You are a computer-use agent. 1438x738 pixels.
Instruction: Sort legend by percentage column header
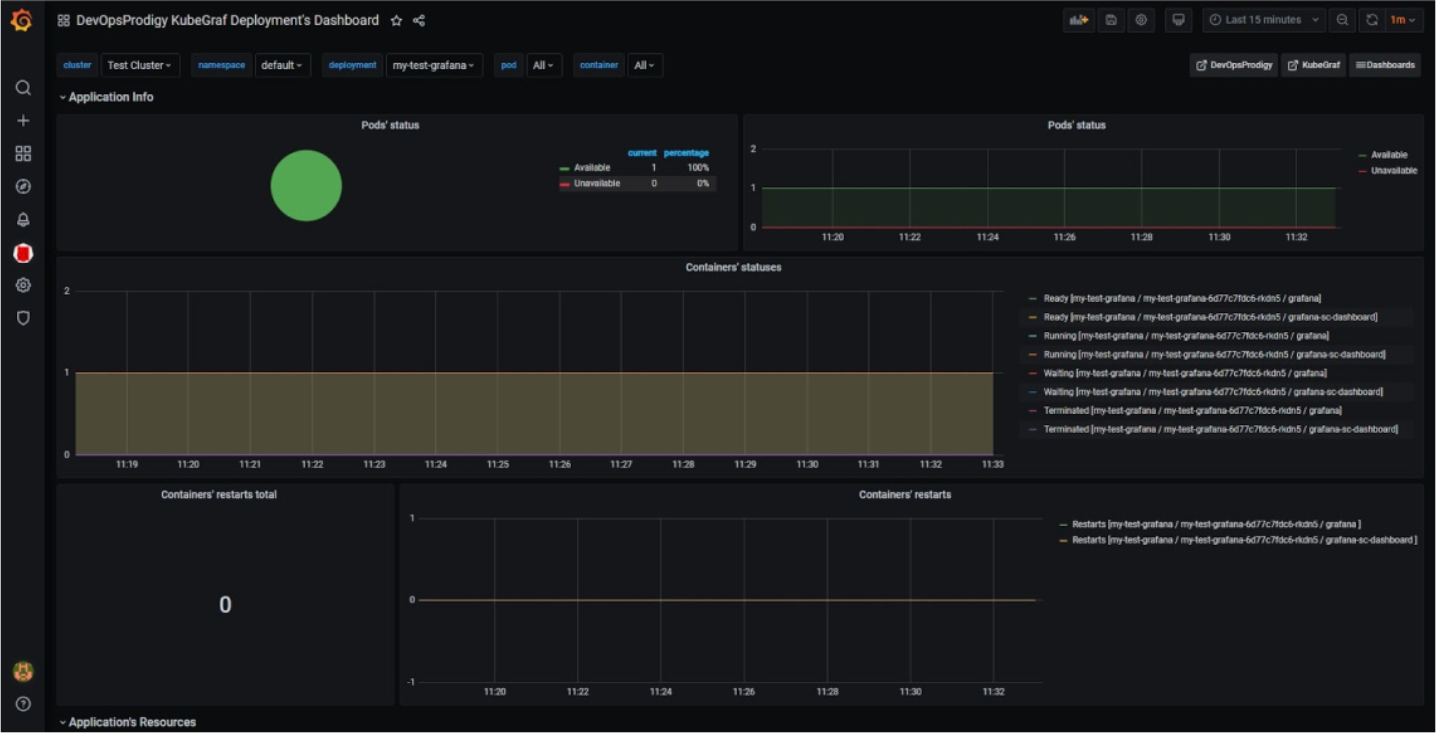686,153
